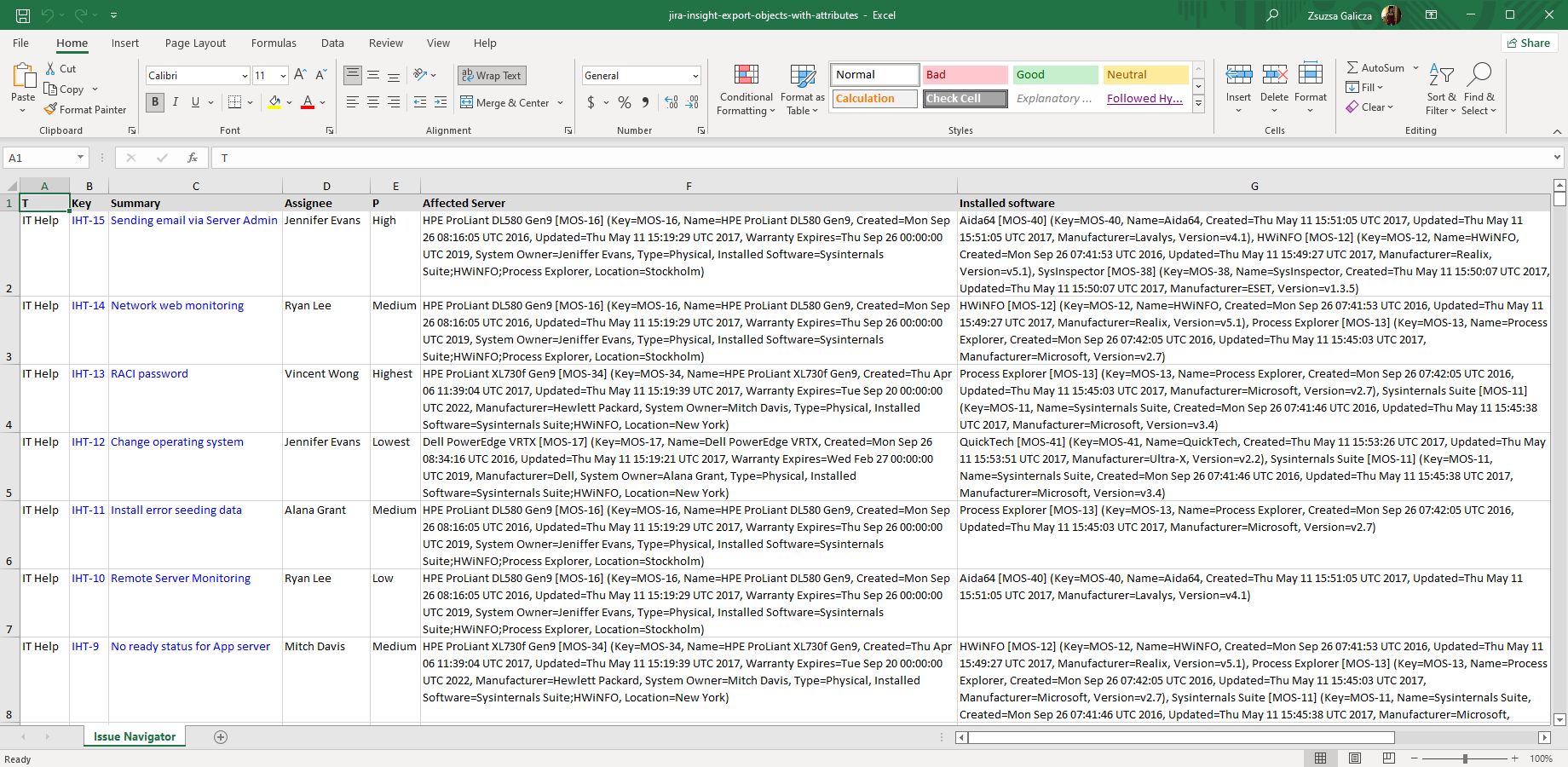Image resolution: width=1568 pixels, height=767 pixels.
Task: Click the formula bar input field
Action: pyautogui.click(x=882, y=158)
